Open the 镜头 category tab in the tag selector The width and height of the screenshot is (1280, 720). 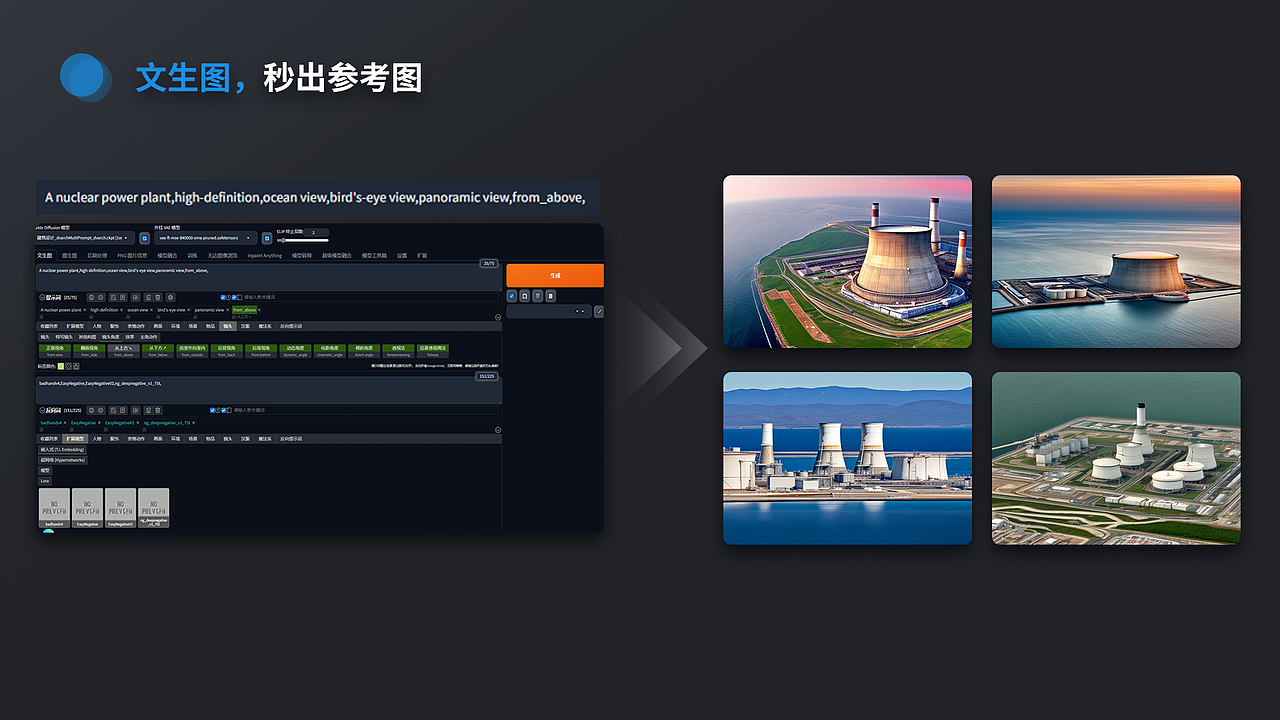click(x=226, y=326)
